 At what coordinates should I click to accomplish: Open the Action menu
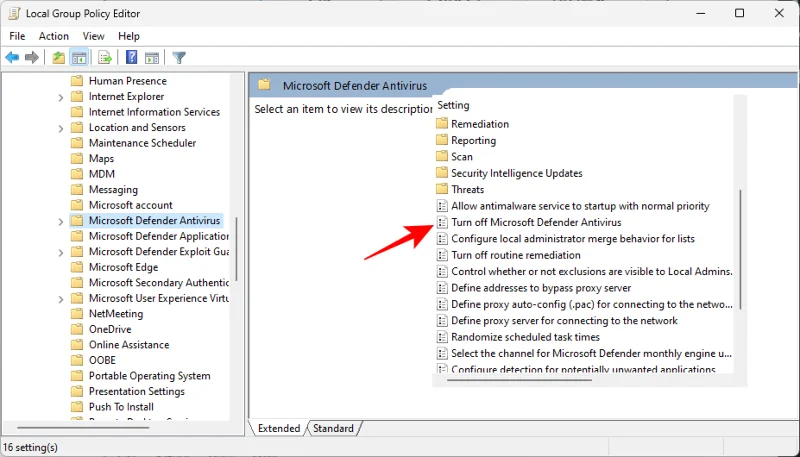54,36
